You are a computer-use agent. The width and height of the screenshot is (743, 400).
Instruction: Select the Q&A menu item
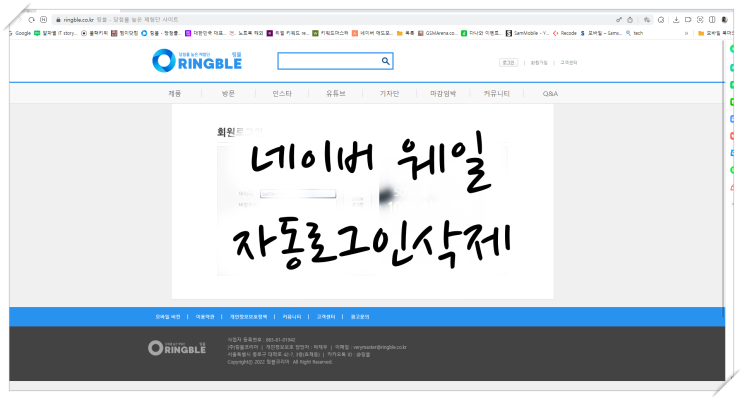coord(550,93)
